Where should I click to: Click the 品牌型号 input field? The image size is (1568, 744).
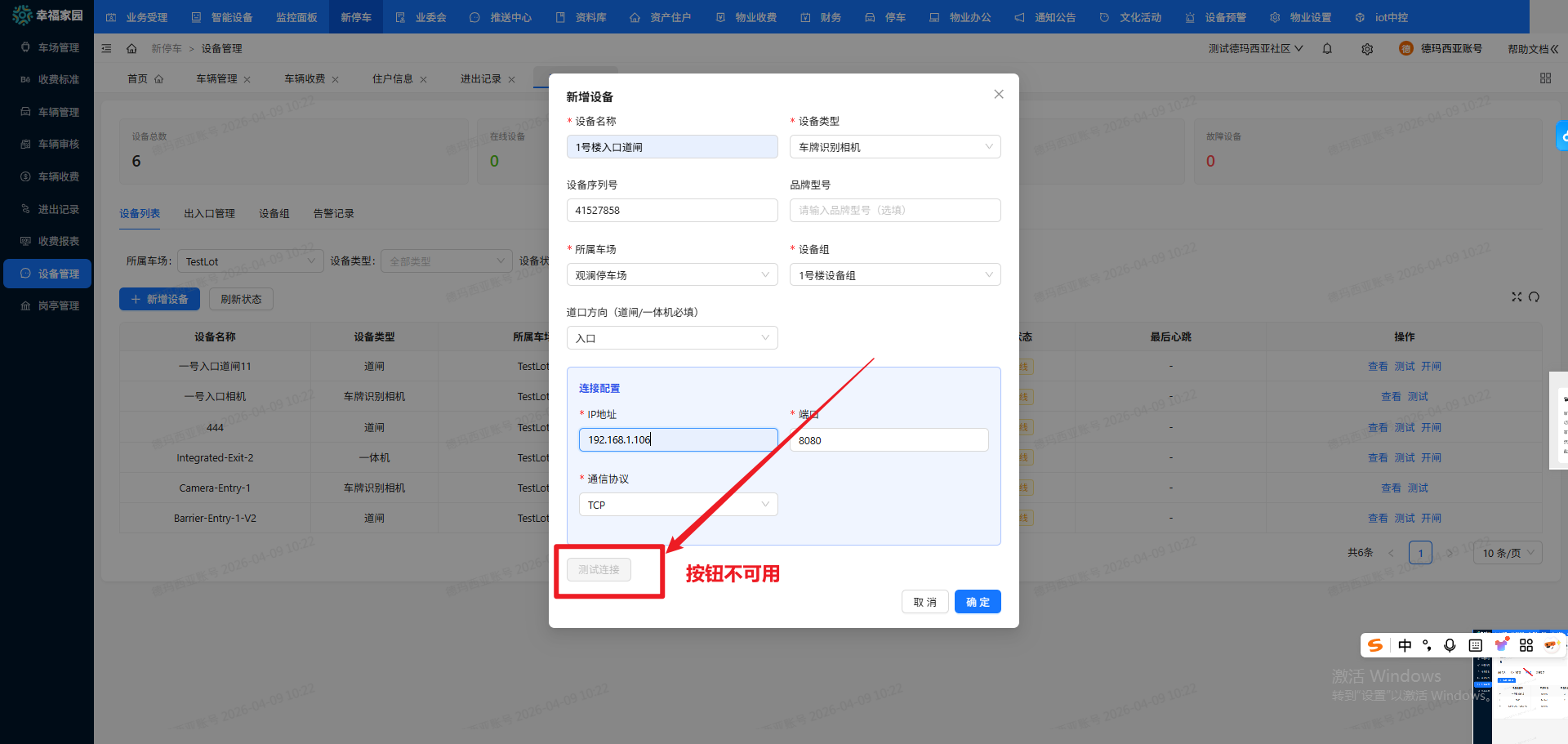tap(895, 211)
